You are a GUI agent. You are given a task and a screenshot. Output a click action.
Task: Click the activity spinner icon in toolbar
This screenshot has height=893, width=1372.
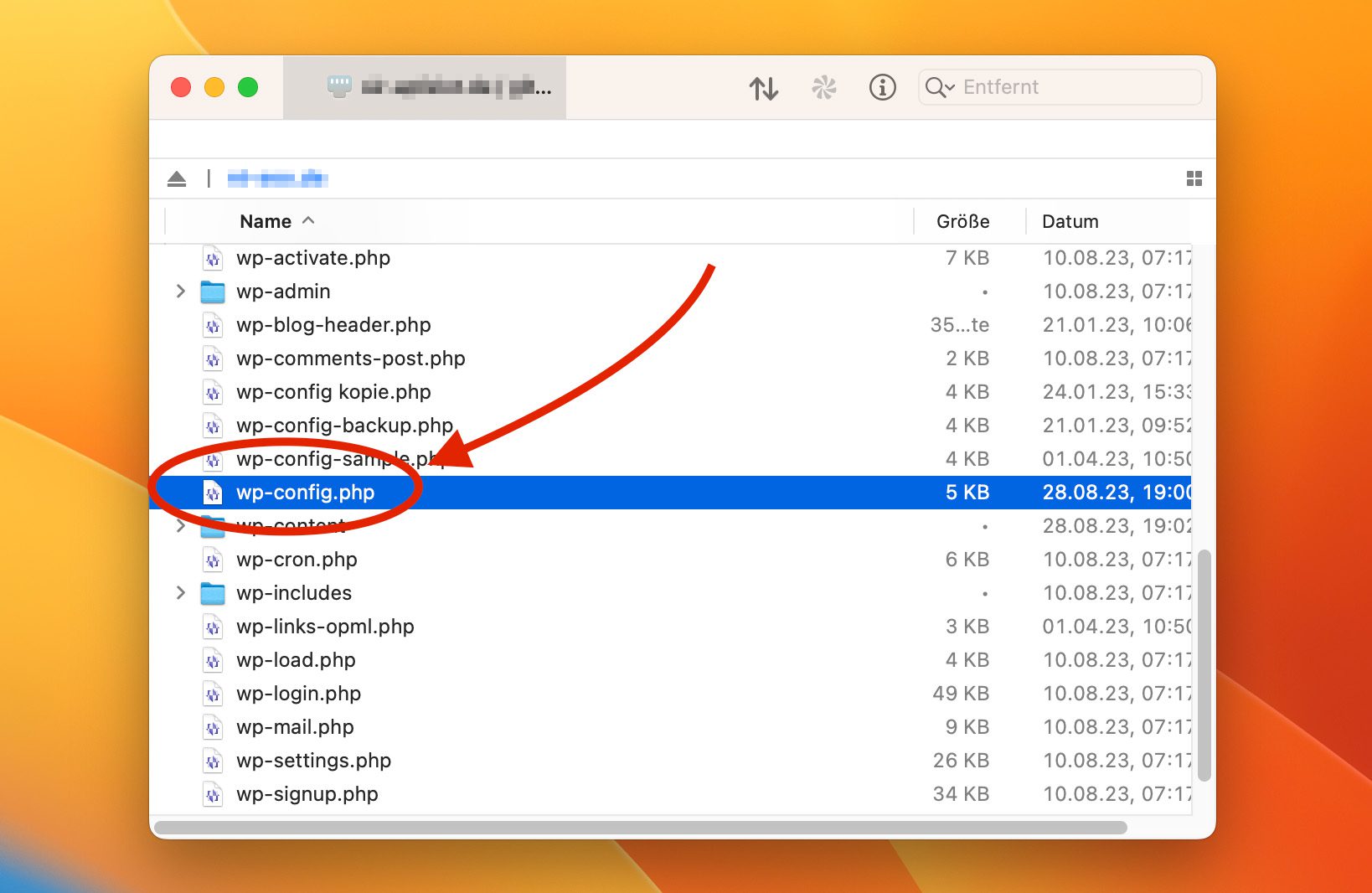coord(823,88)
